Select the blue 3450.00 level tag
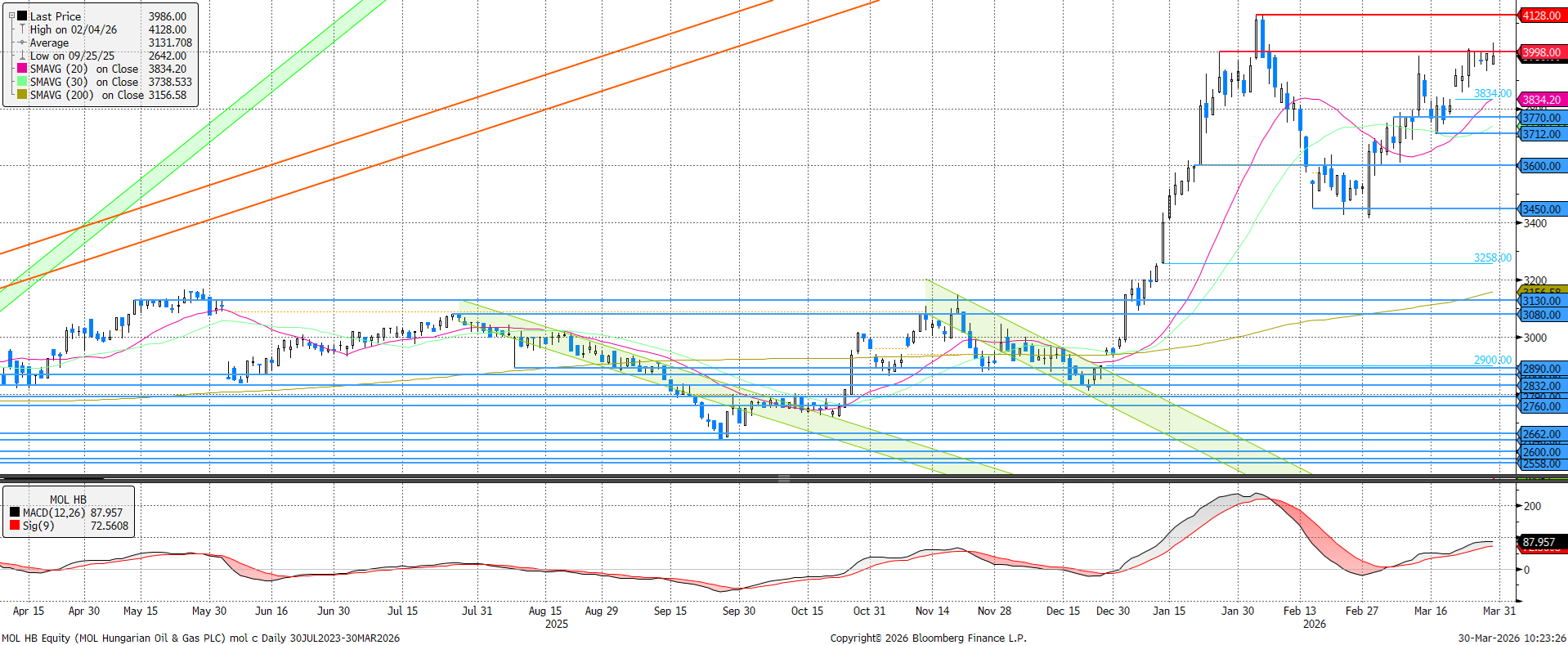Viewport: 1568px width, 645px height. (x=1541, y=209)
